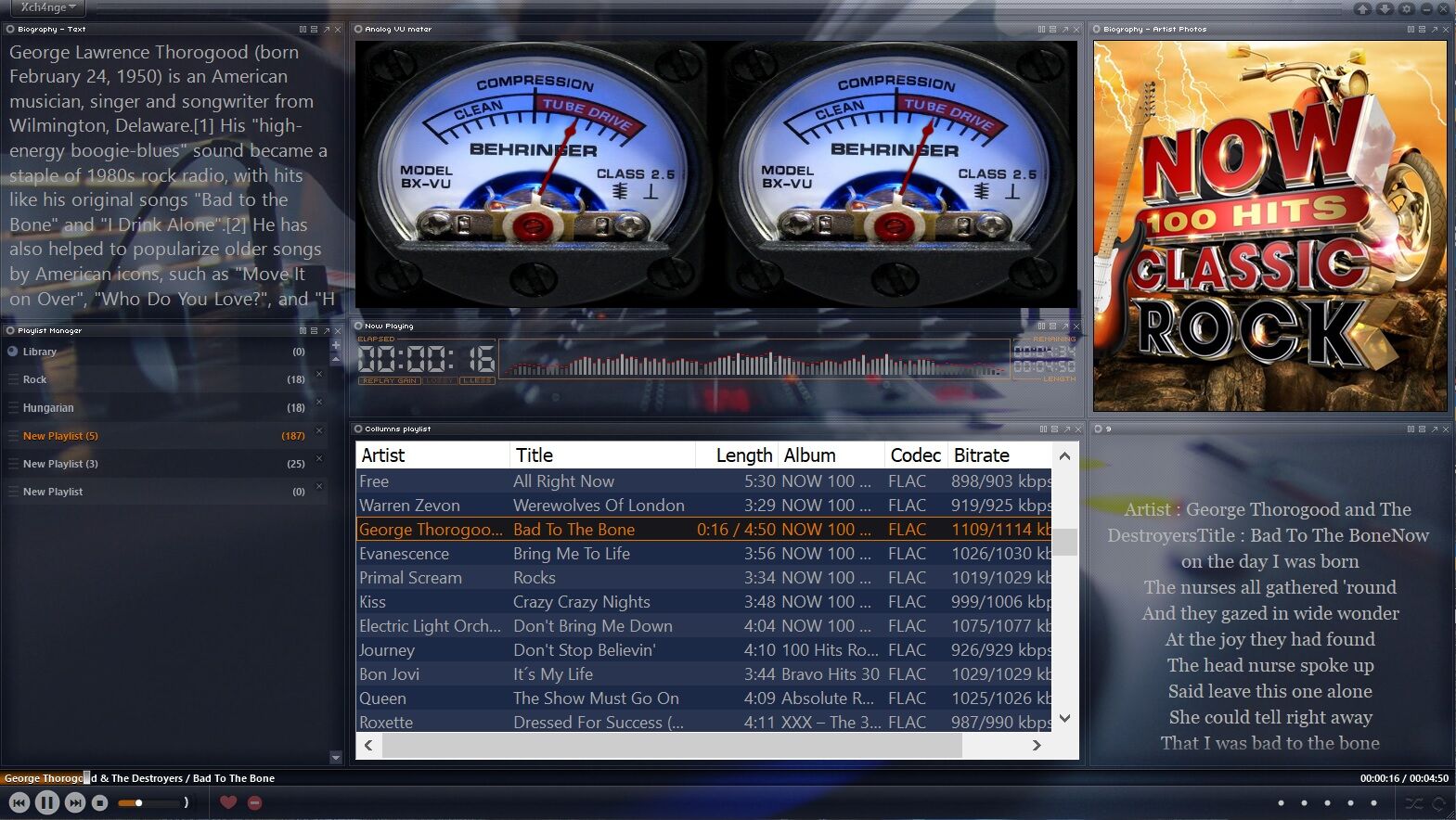Toggle the REPLAY GAIN indicator
Viewport: 1456px width, 820px height.
pos(390,380)
